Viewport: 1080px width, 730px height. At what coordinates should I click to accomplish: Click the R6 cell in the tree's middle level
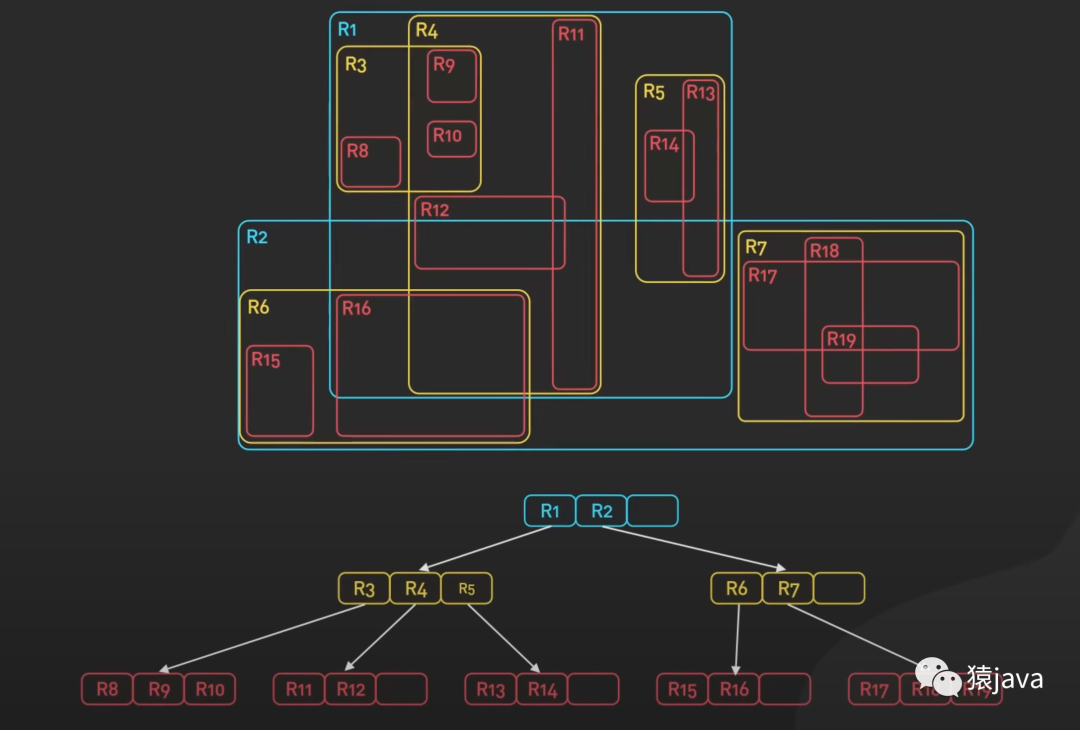(736, 589)
